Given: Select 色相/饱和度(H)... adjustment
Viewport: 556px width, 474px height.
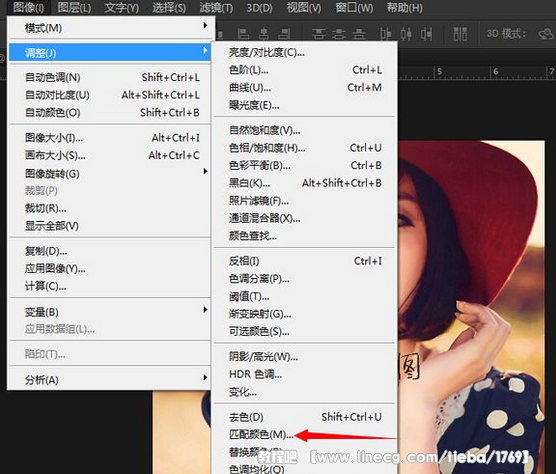Looking at the screenshot, I should (304, 148).
